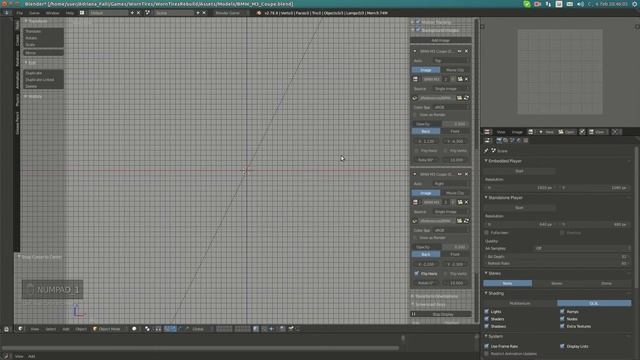The width and height of the screenshot is (640, 360).
Task: Toggle the Lights shading checkbox
Action: 487,312
